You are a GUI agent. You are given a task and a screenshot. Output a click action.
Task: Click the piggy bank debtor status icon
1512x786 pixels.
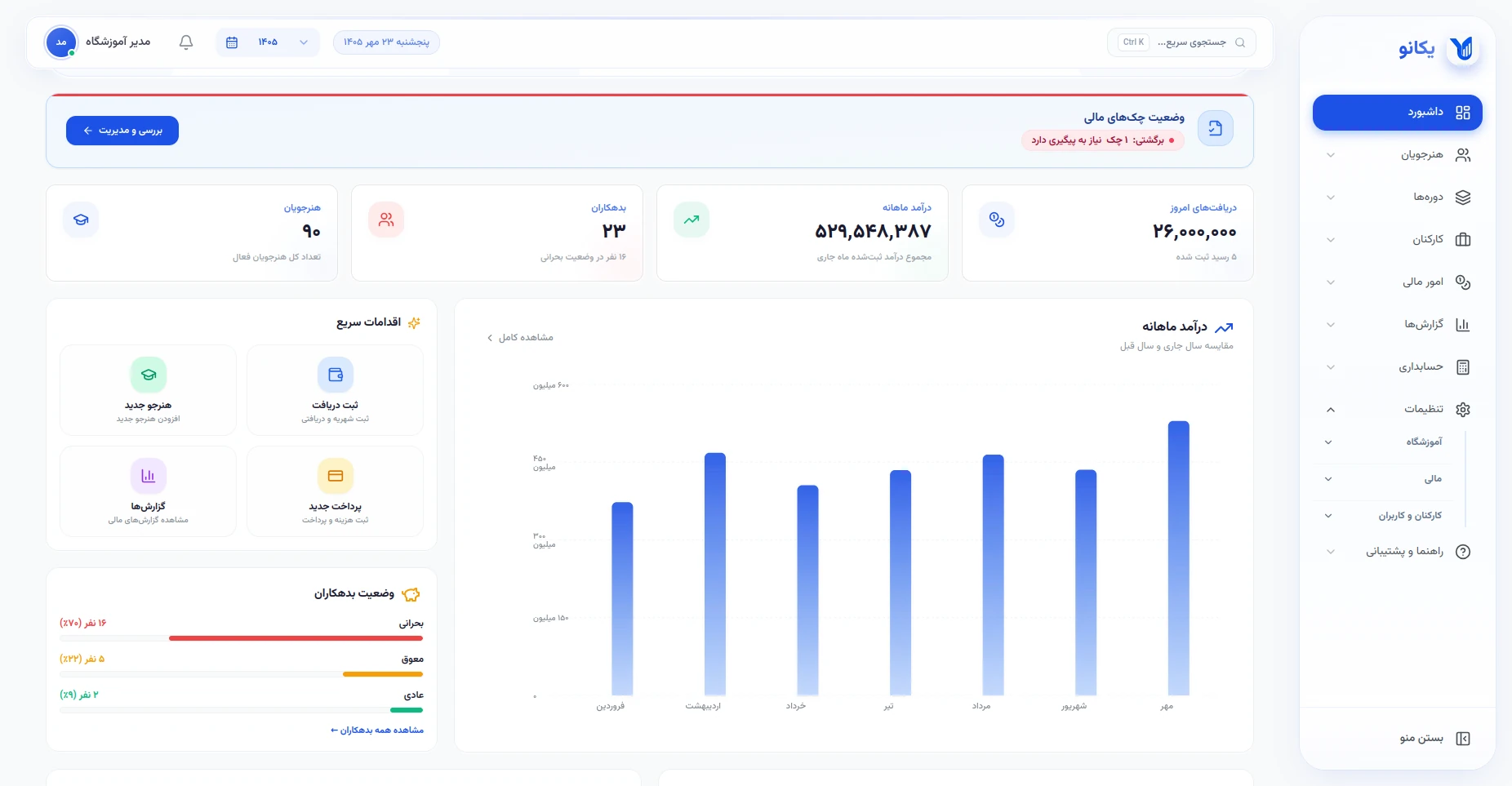(411, 594)
